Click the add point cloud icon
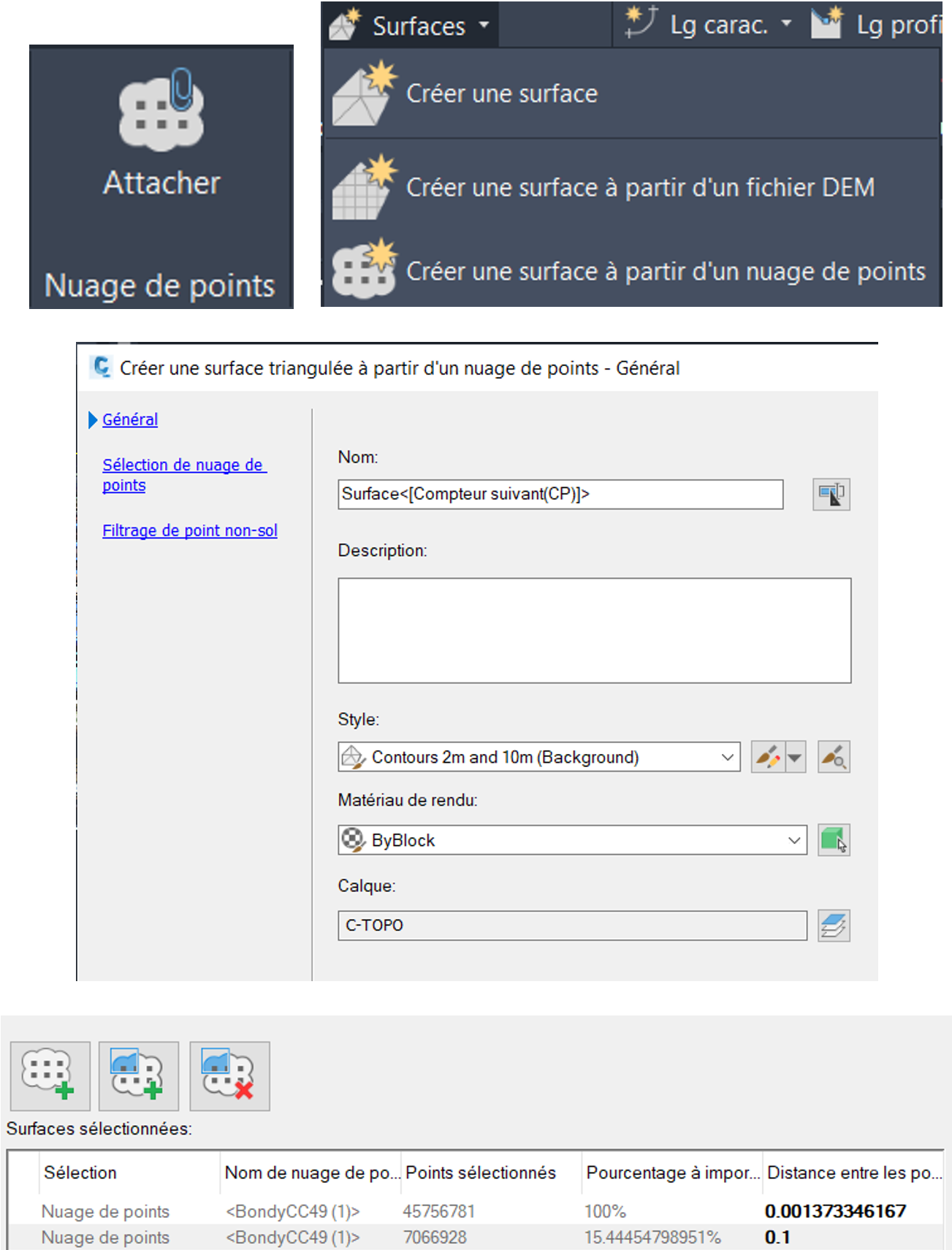 tap(50, 1076)
